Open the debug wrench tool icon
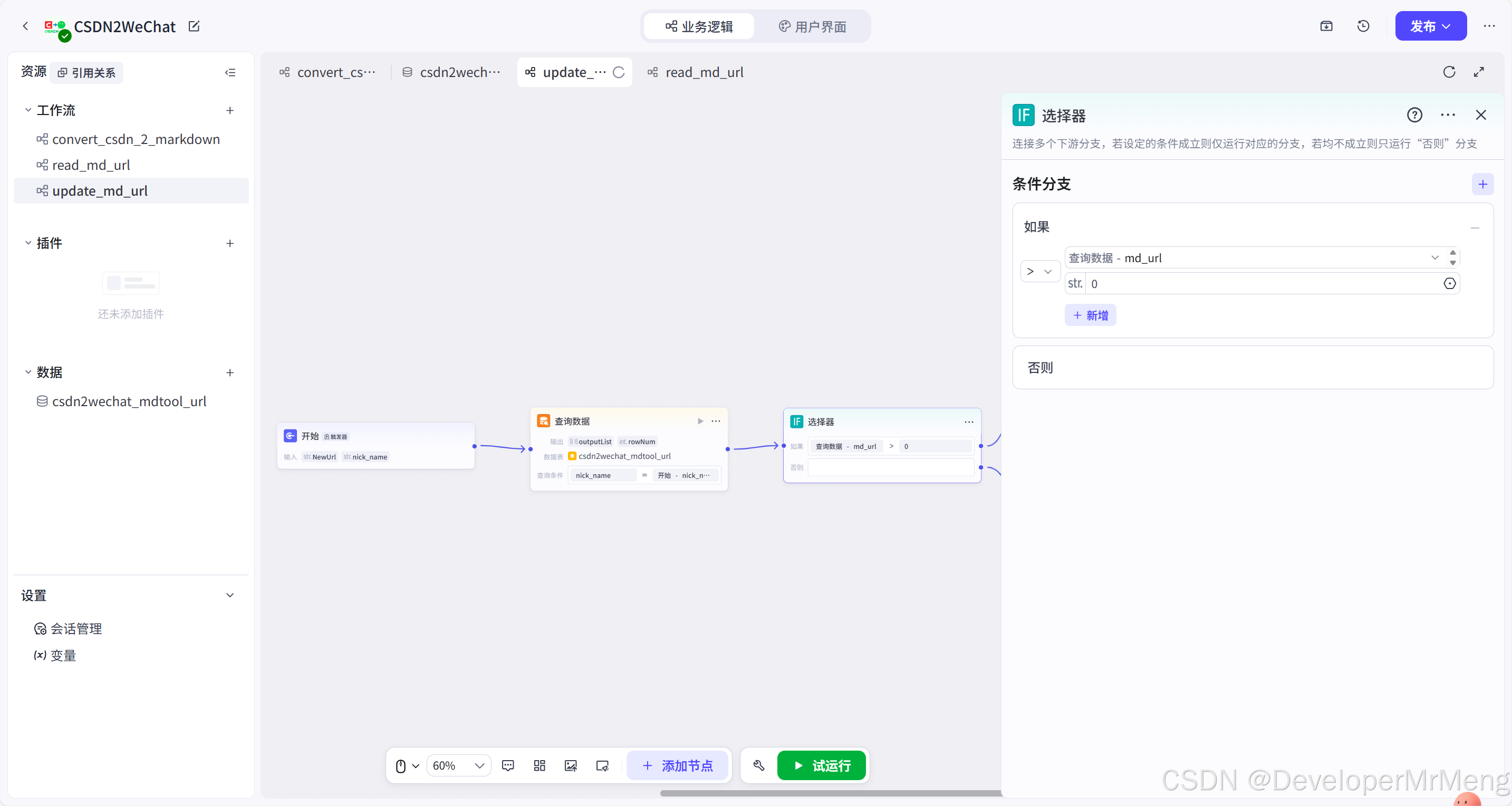 coord(758,765)
